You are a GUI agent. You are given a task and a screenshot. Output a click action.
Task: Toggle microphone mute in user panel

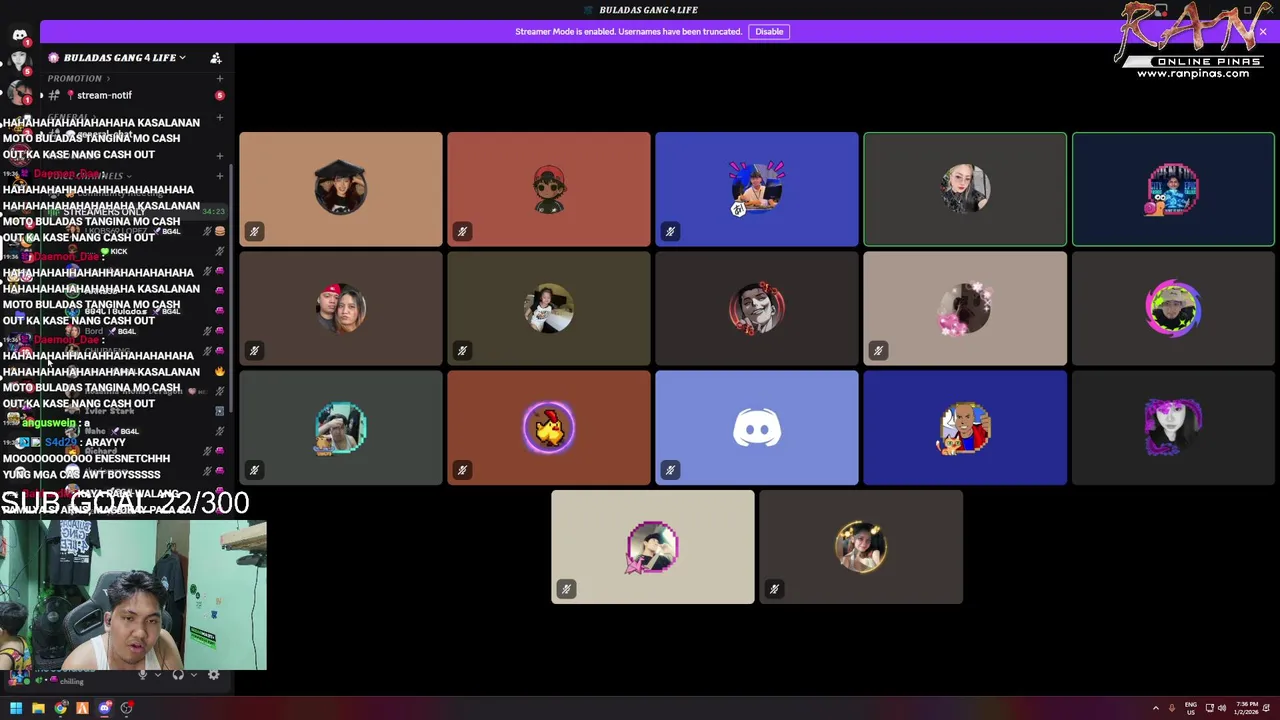coord(143,674)
